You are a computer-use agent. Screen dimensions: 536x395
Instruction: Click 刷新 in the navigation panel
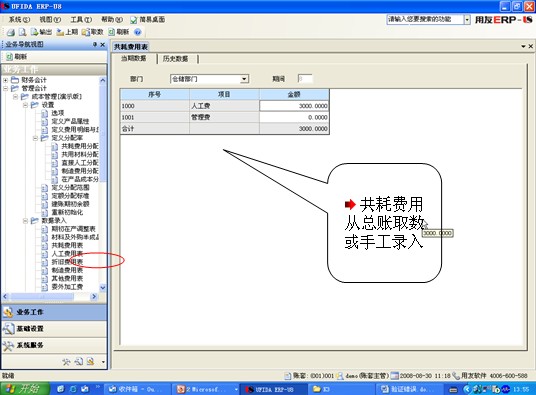click(17, 57)
